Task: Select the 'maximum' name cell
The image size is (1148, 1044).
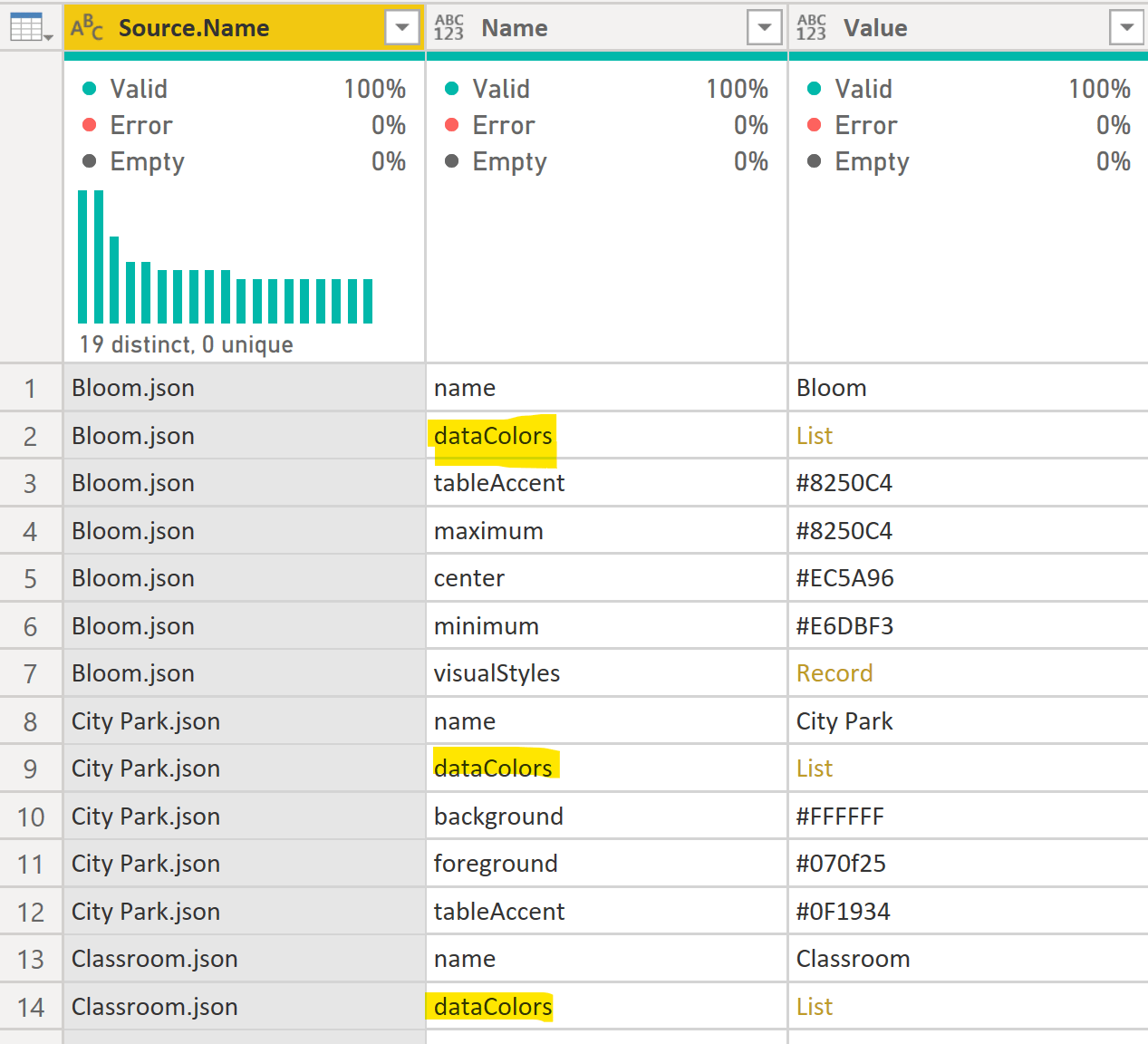Action: coord(607,531)
